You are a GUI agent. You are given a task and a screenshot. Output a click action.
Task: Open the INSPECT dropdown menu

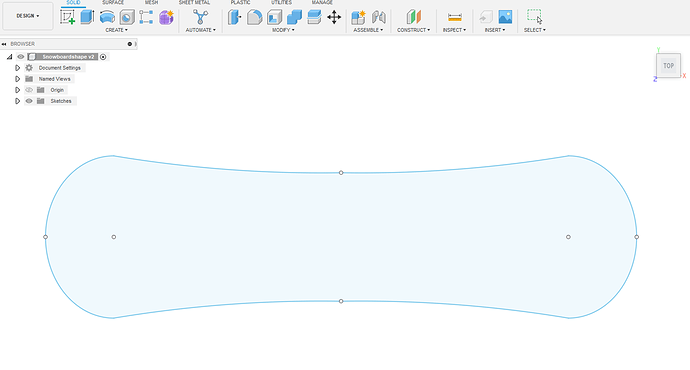(454, 30)
